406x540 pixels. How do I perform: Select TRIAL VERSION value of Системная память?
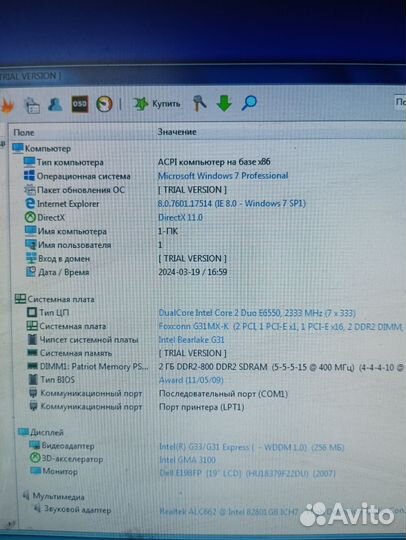(x=192, y=353)
